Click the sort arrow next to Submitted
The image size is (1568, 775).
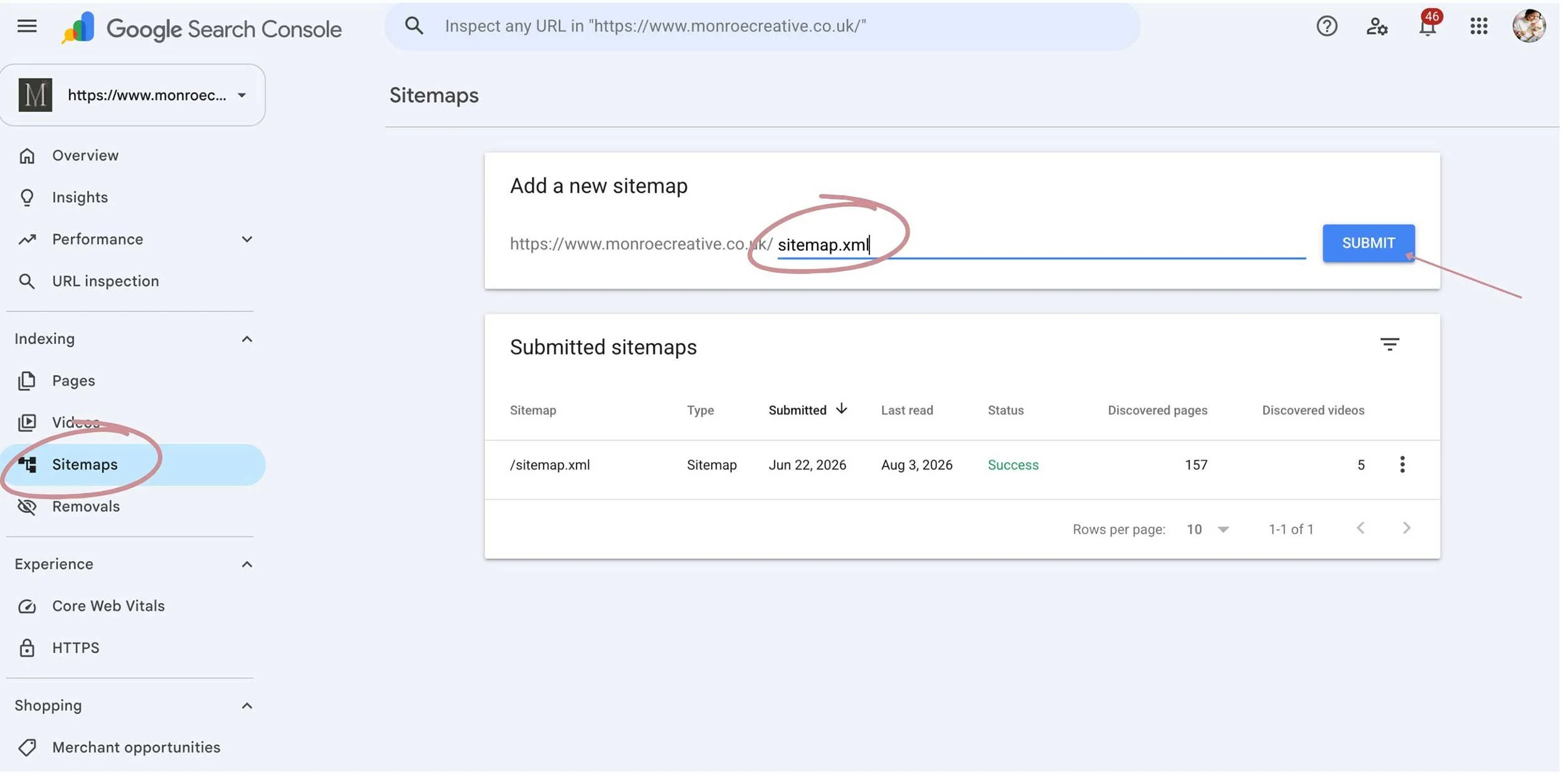pyautogui.click(x=841, y=409)
